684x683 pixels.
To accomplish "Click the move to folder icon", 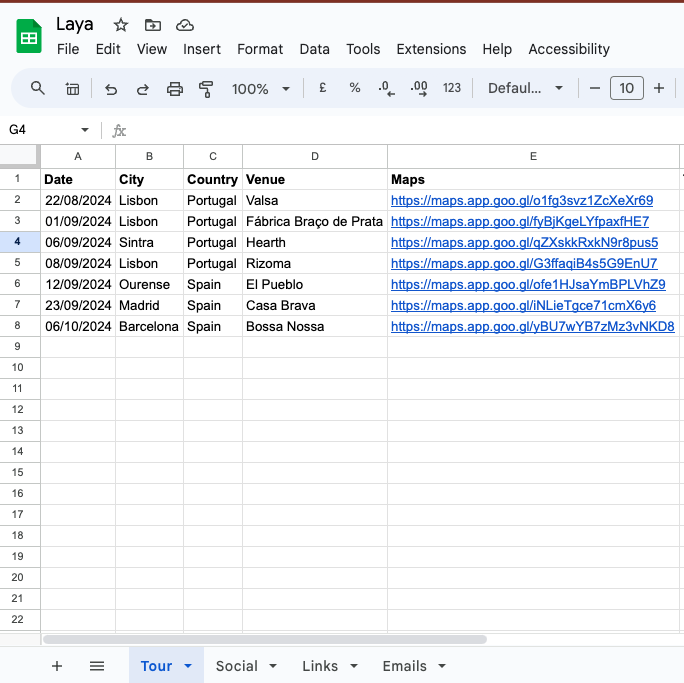I will [153, 25].
